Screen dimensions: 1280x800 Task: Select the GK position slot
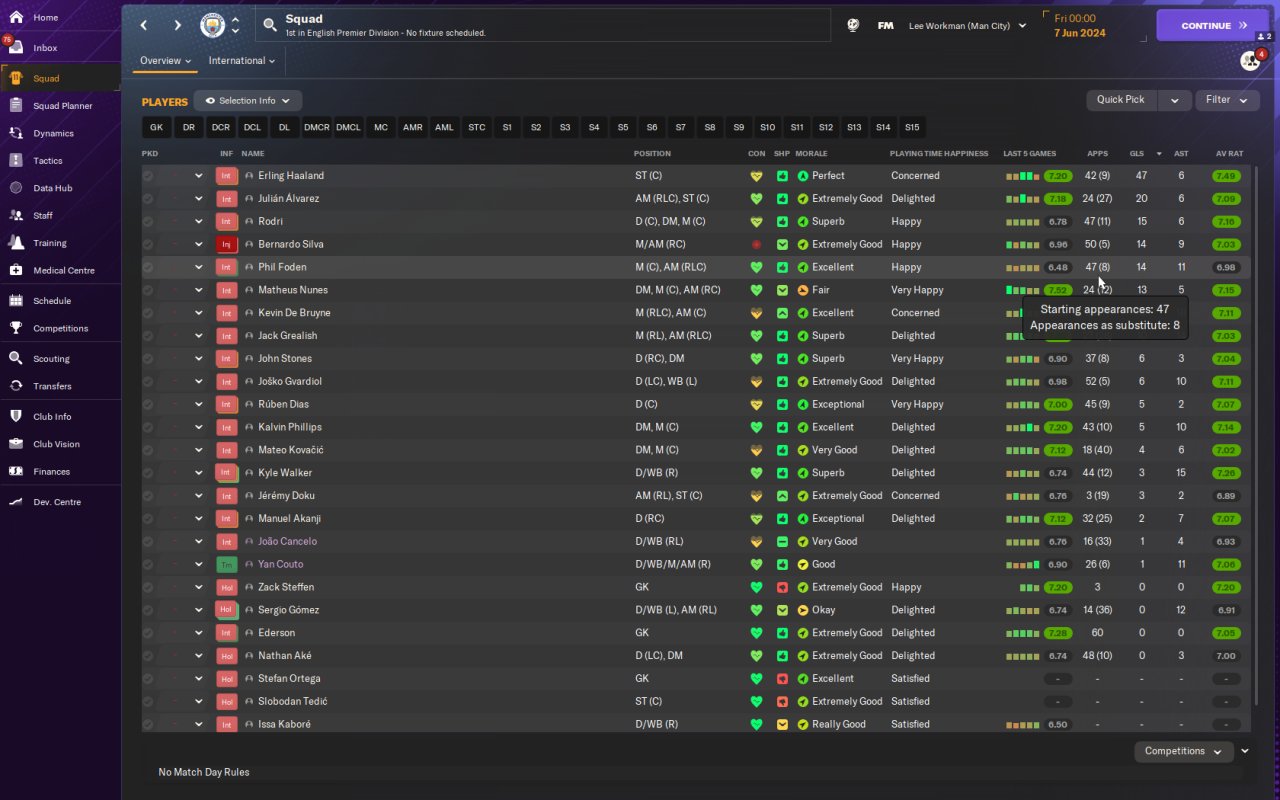coord(157,128)
